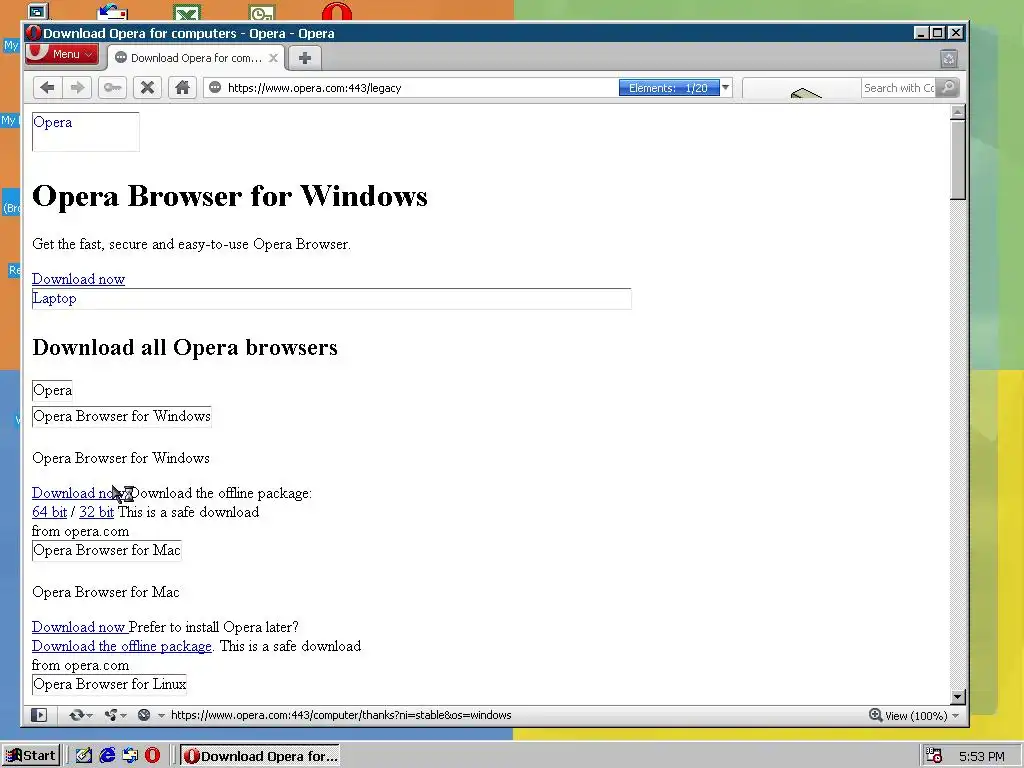Image resolution: width=1024 pixels, height=768 pixels.
Task: Stop page loading with the X button
Action: coord(148,88)
